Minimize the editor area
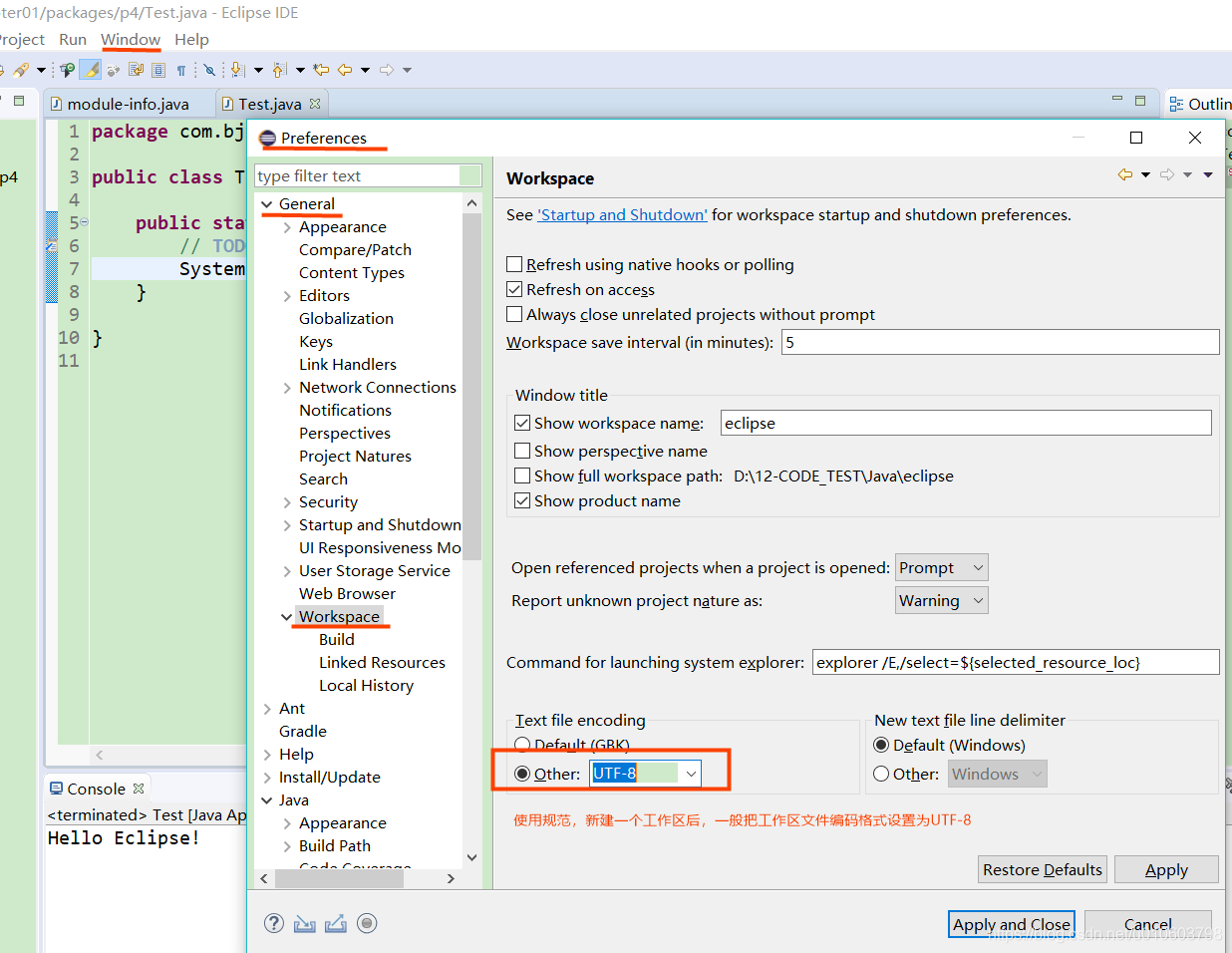 pyautogui.click(x=1117, y=100)
